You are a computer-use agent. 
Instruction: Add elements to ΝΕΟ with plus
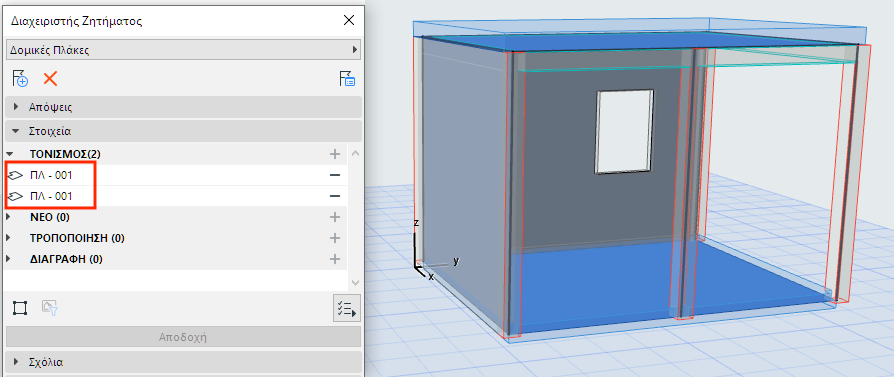[x=335, y=217]
